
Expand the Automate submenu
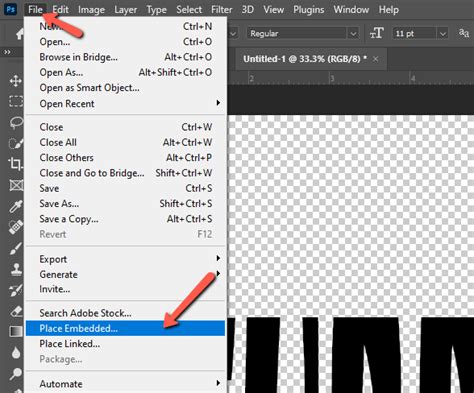pyautogui.click(x=126, y=384)
